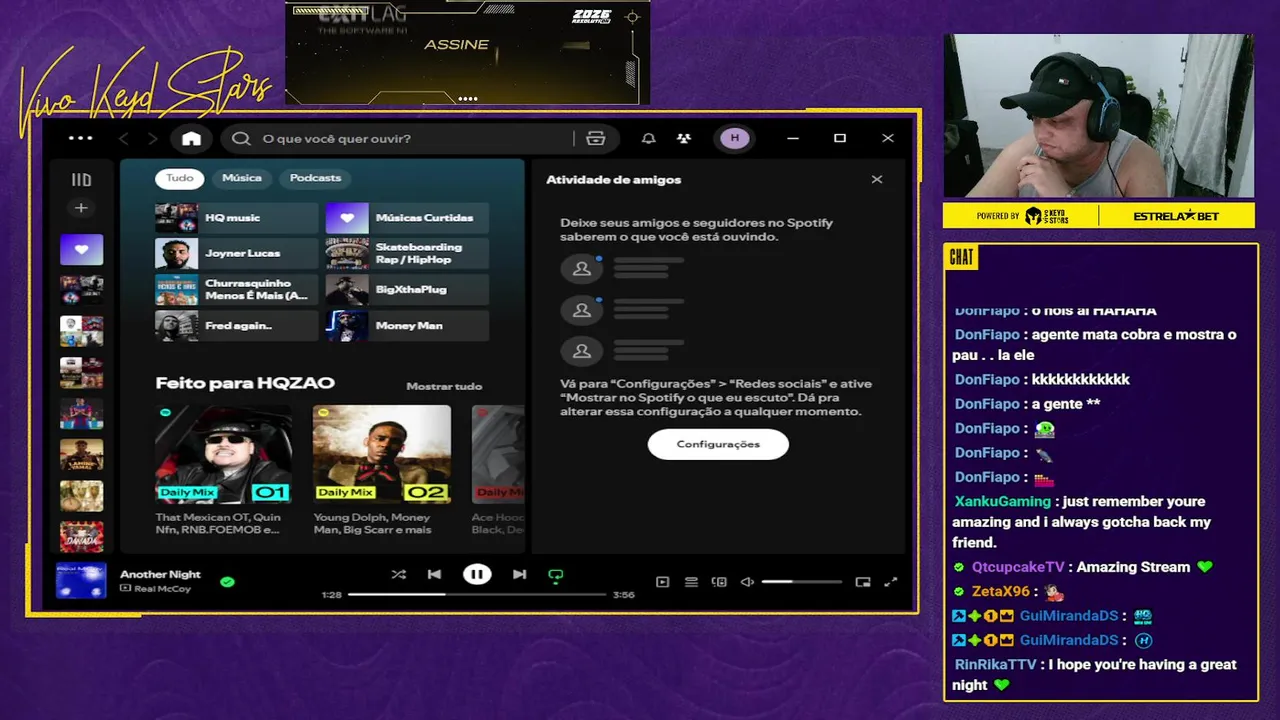Open Spotify Home

tap(191, 138)
